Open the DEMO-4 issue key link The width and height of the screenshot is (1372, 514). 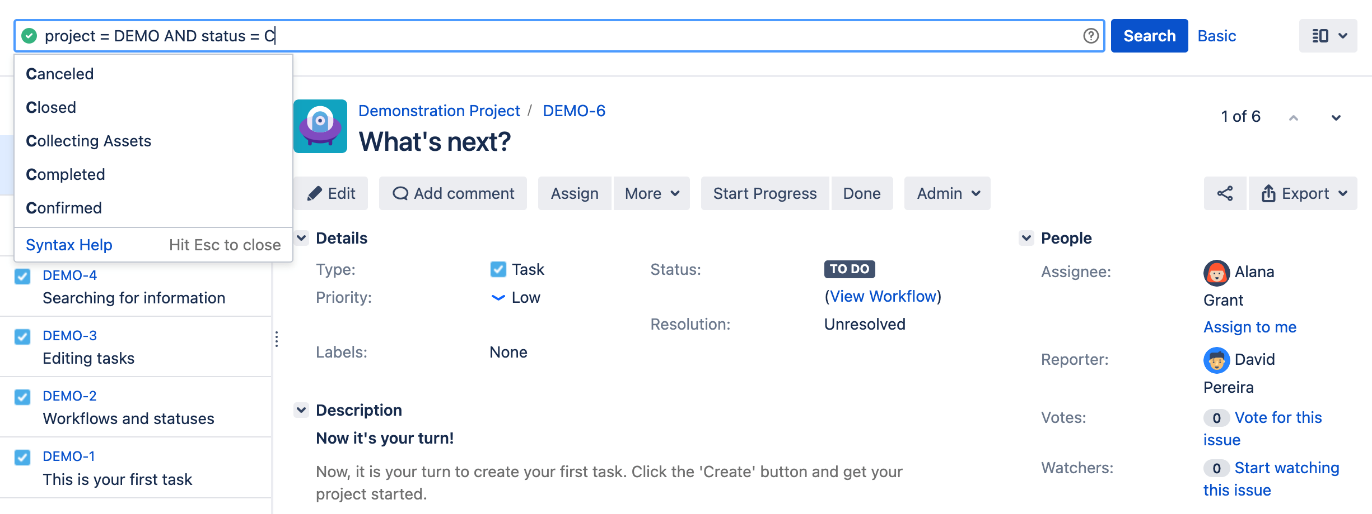[70, 275]
